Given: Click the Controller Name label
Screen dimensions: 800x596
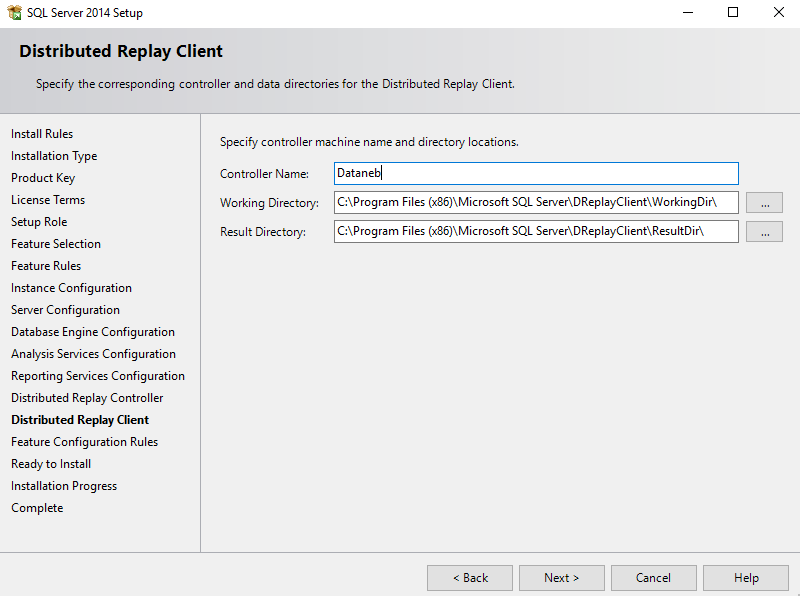Looking at the screenshot, I should (x=264, y=173).
